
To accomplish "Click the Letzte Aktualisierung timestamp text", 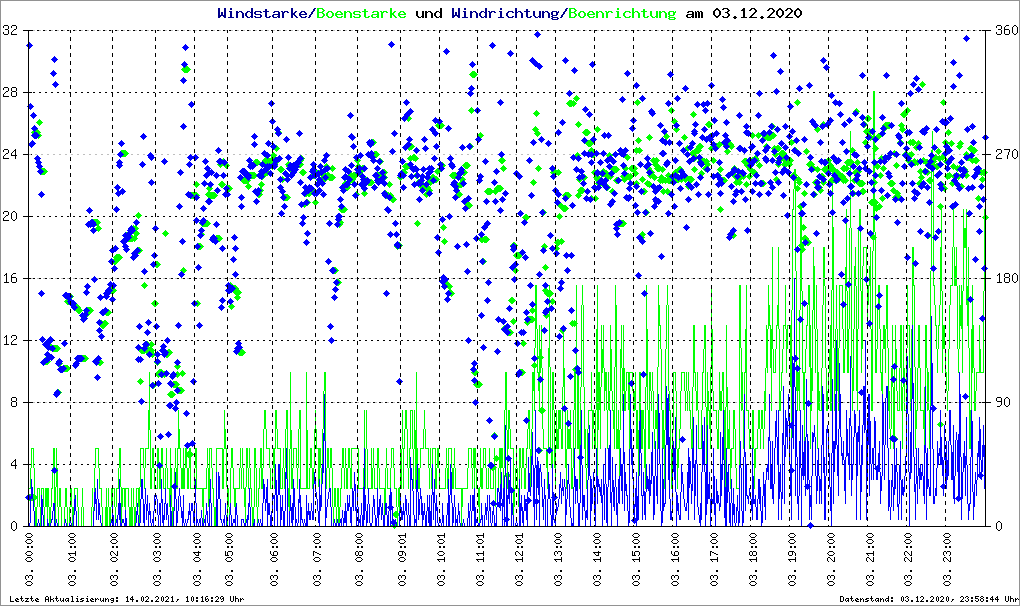I will point(125,599).
